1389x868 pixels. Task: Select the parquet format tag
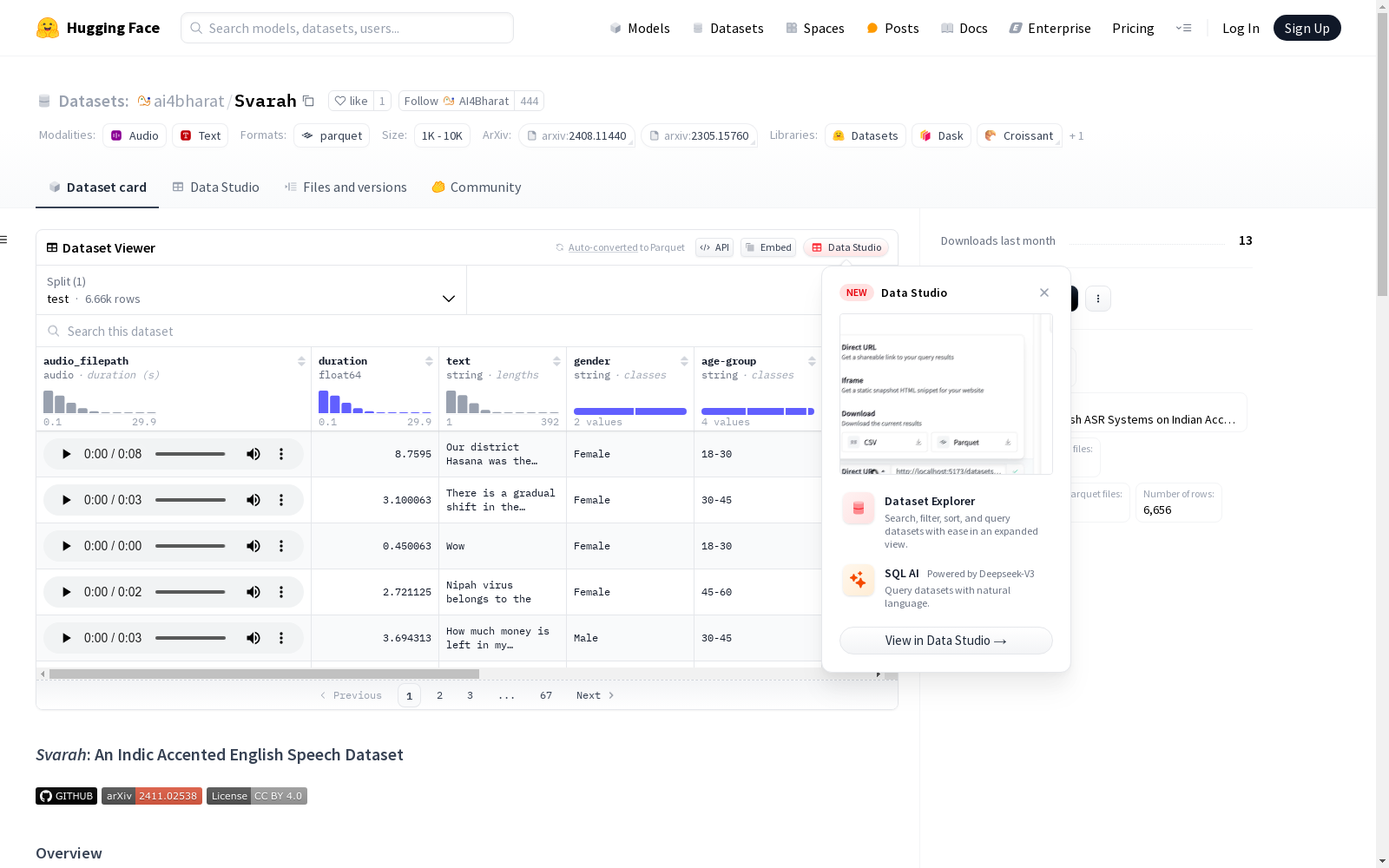click(332, 136)
